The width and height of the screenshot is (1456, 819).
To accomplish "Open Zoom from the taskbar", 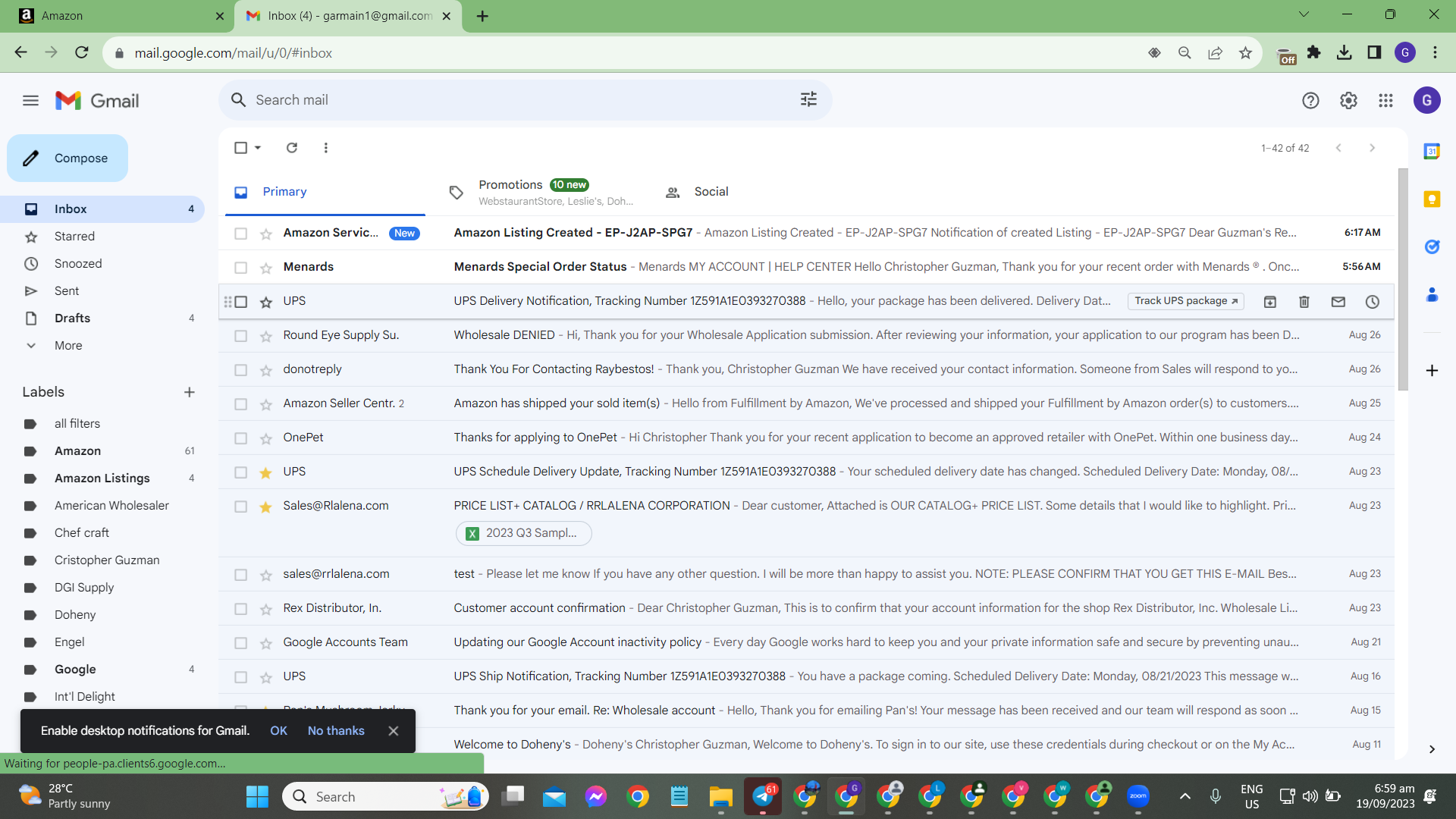I will (x=1138, y=796).
